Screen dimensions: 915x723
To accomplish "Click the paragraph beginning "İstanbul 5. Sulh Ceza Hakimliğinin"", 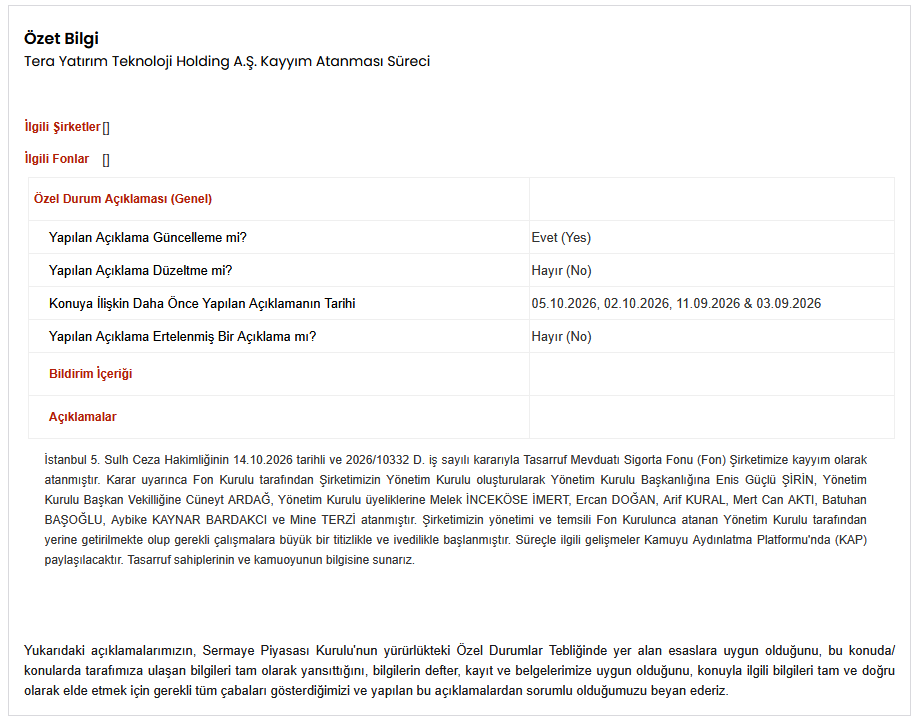I will coord(455,509).
